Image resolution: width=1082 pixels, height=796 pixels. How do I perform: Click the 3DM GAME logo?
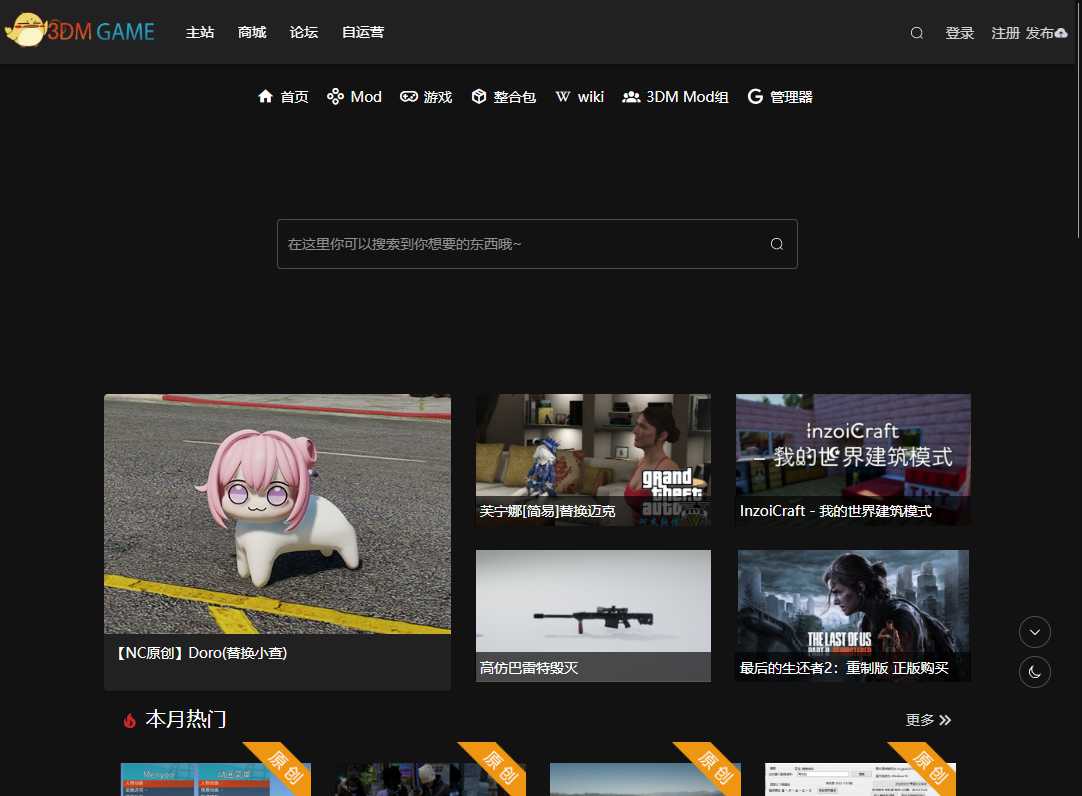point(80,31)
